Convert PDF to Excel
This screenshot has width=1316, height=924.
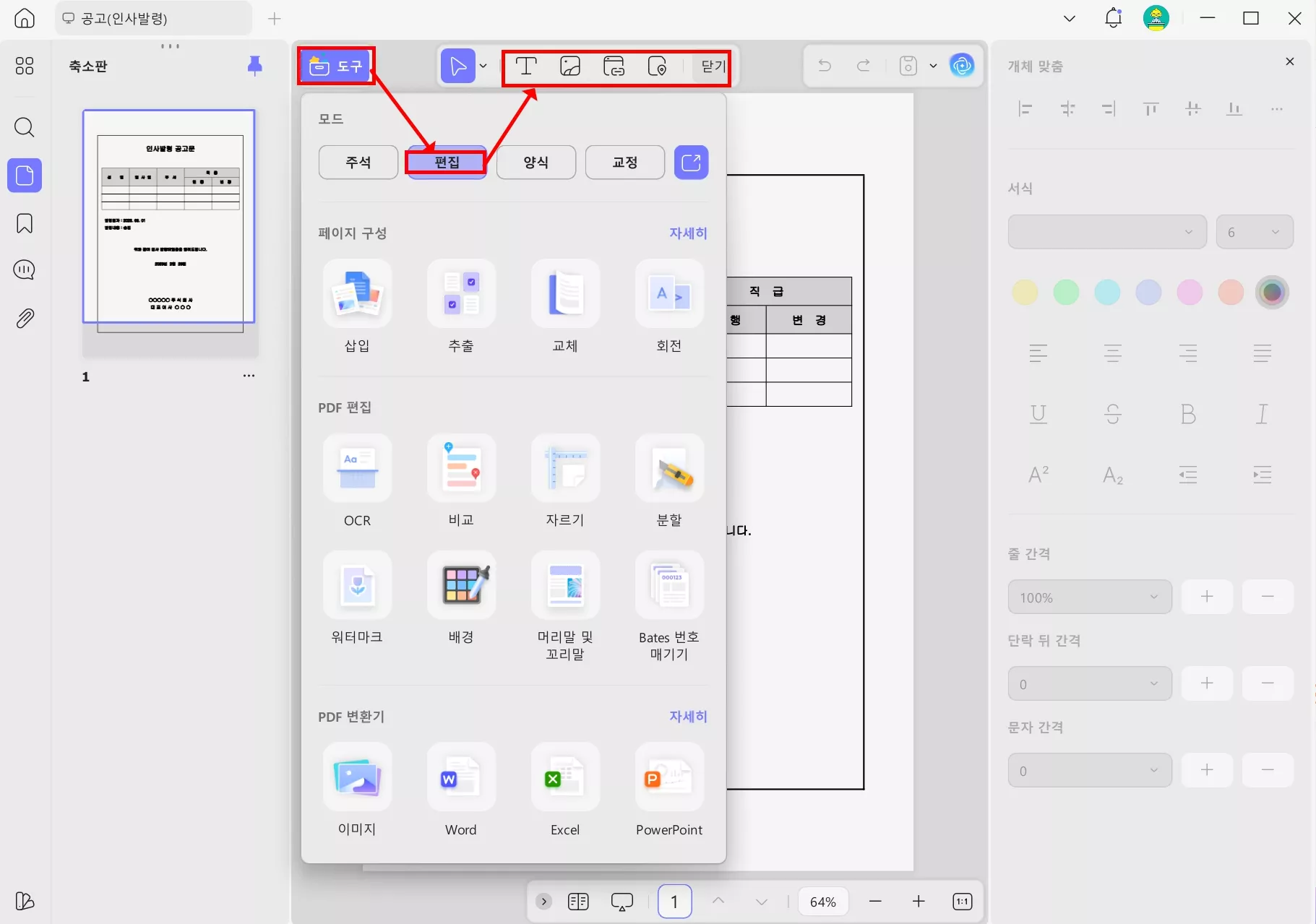(565, 790)
